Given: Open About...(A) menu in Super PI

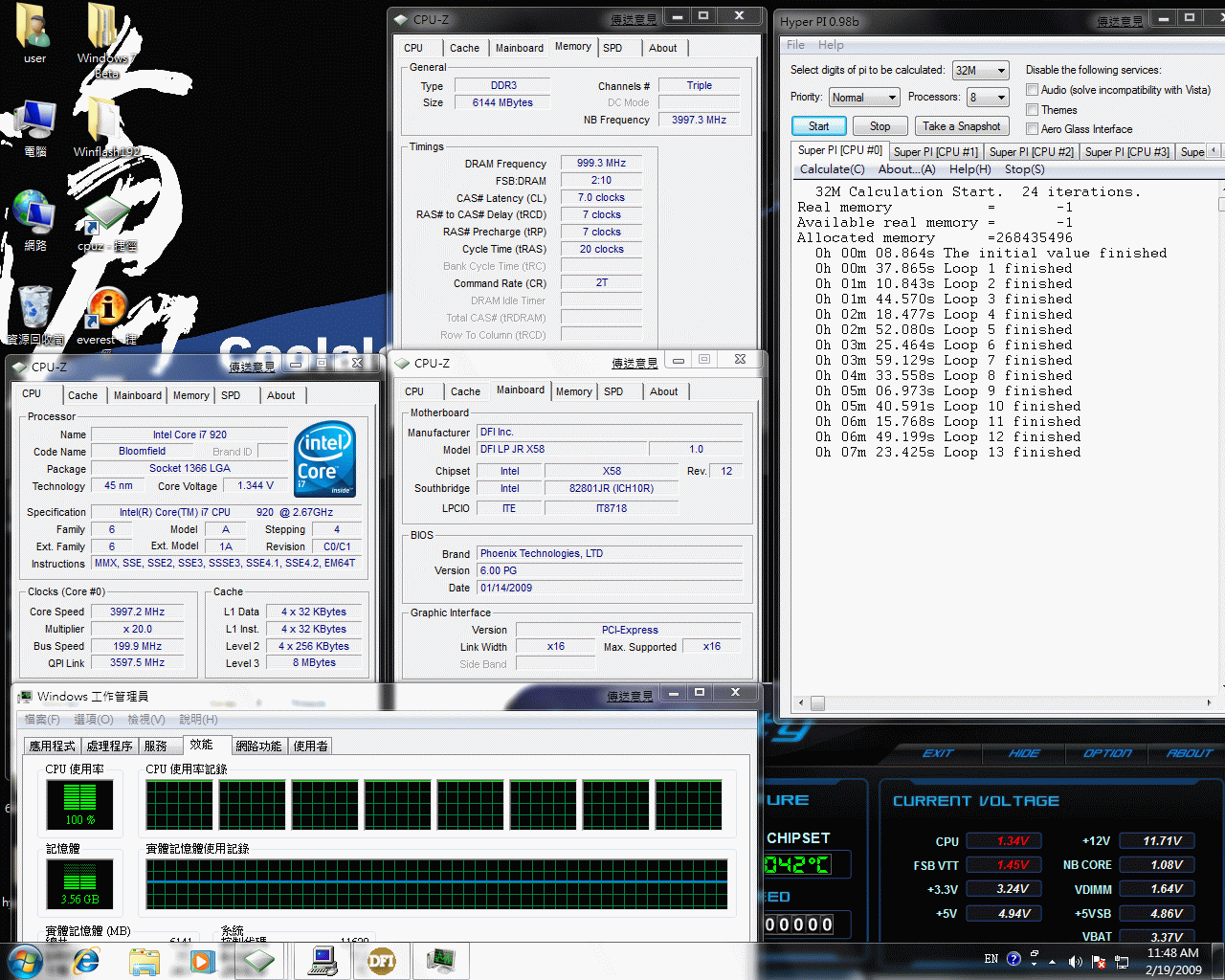Looking at the screenshot, I should pyautogui.click(x=906, y=169).
